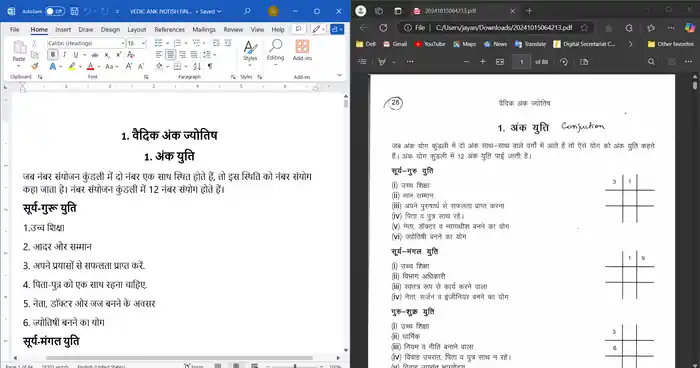
Task: Open Word search with the magnifier icon
Action: click(247, 11)
